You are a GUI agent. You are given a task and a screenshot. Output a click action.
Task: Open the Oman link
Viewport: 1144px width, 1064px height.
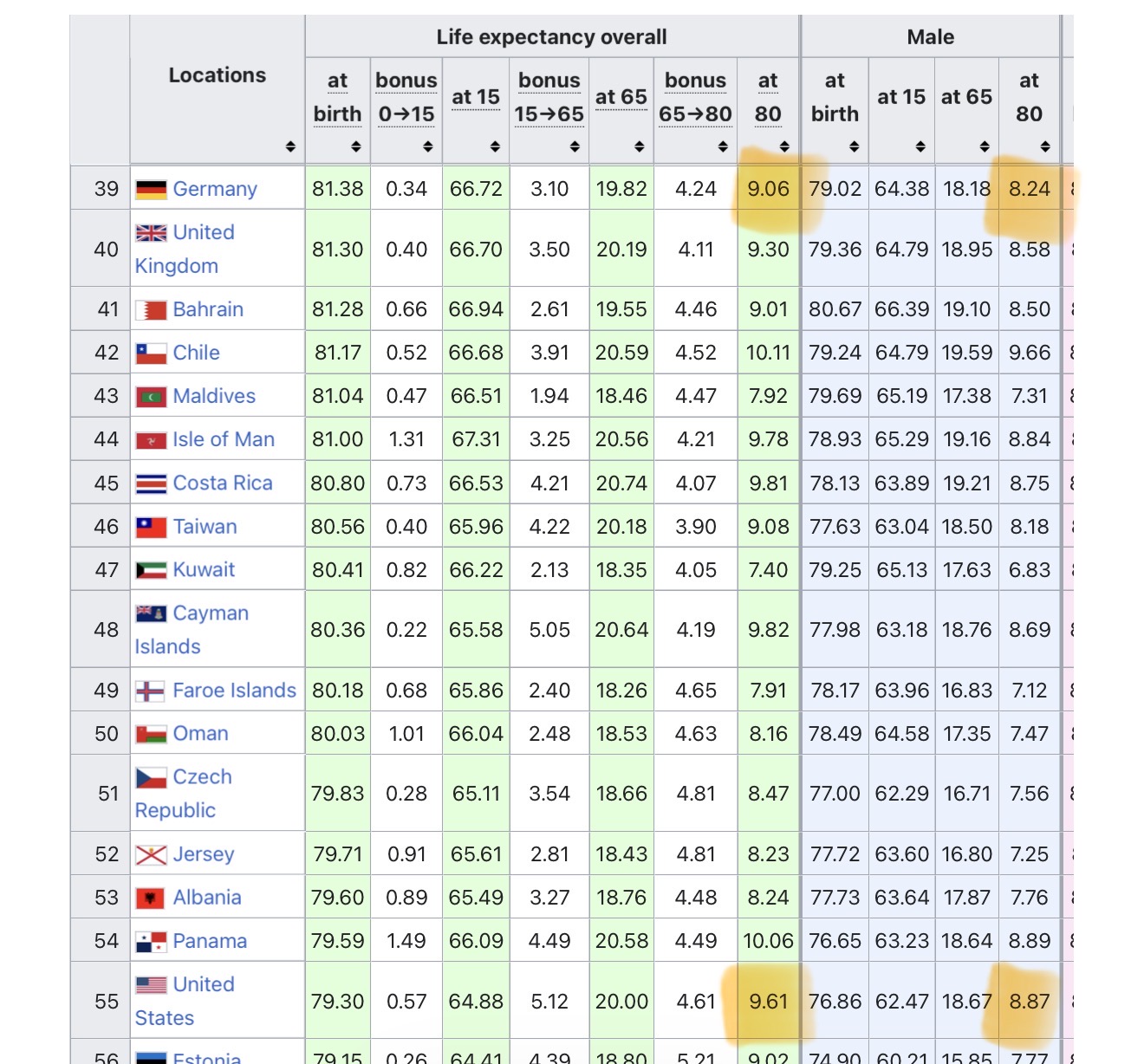coord(200,734)
